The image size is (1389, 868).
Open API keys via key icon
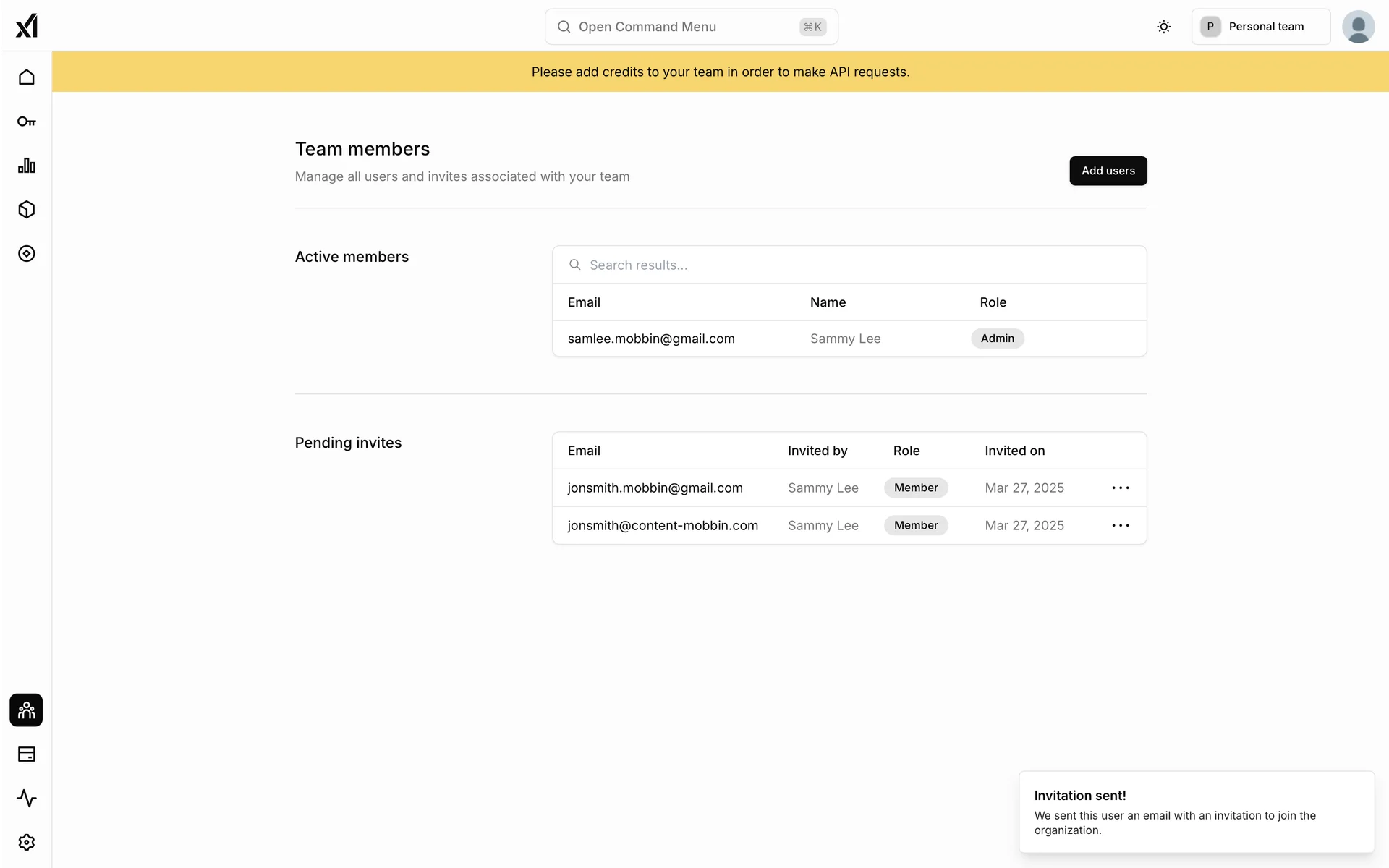(x=27, y=122)
